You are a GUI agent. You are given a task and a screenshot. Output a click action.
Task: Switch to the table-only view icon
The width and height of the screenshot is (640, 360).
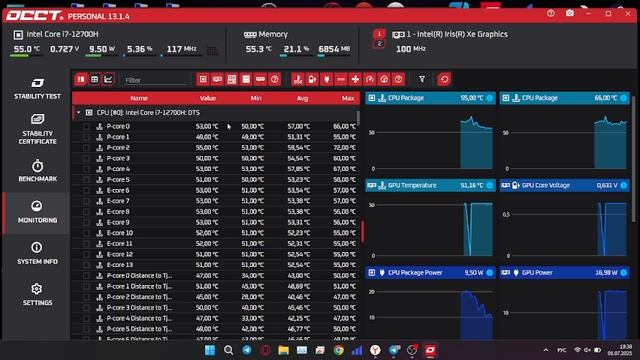(94, 80)
